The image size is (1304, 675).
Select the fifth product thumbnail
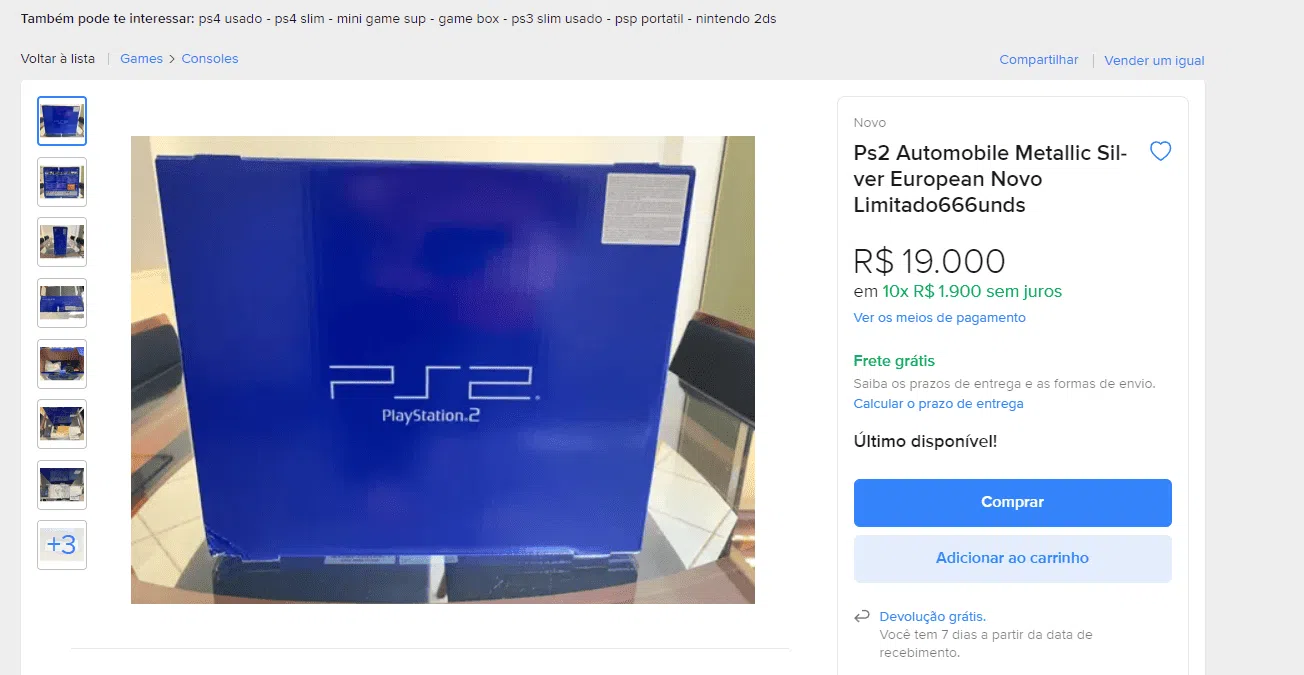point(62,364)
